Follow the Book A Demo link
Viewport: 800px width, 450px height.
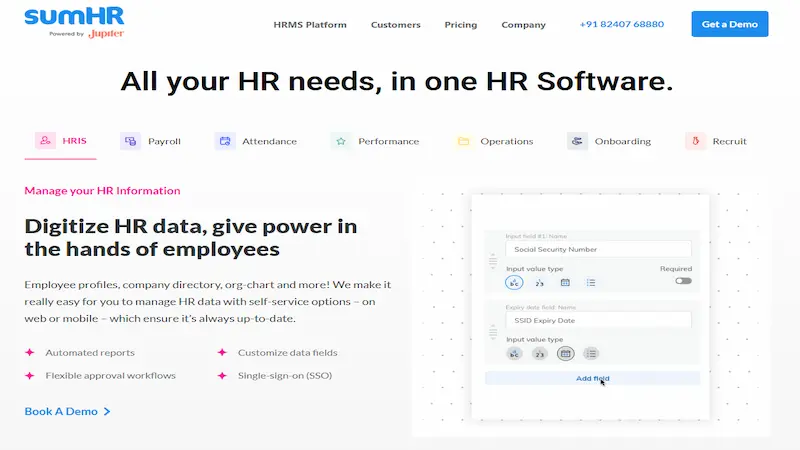(x=67, y=411)
